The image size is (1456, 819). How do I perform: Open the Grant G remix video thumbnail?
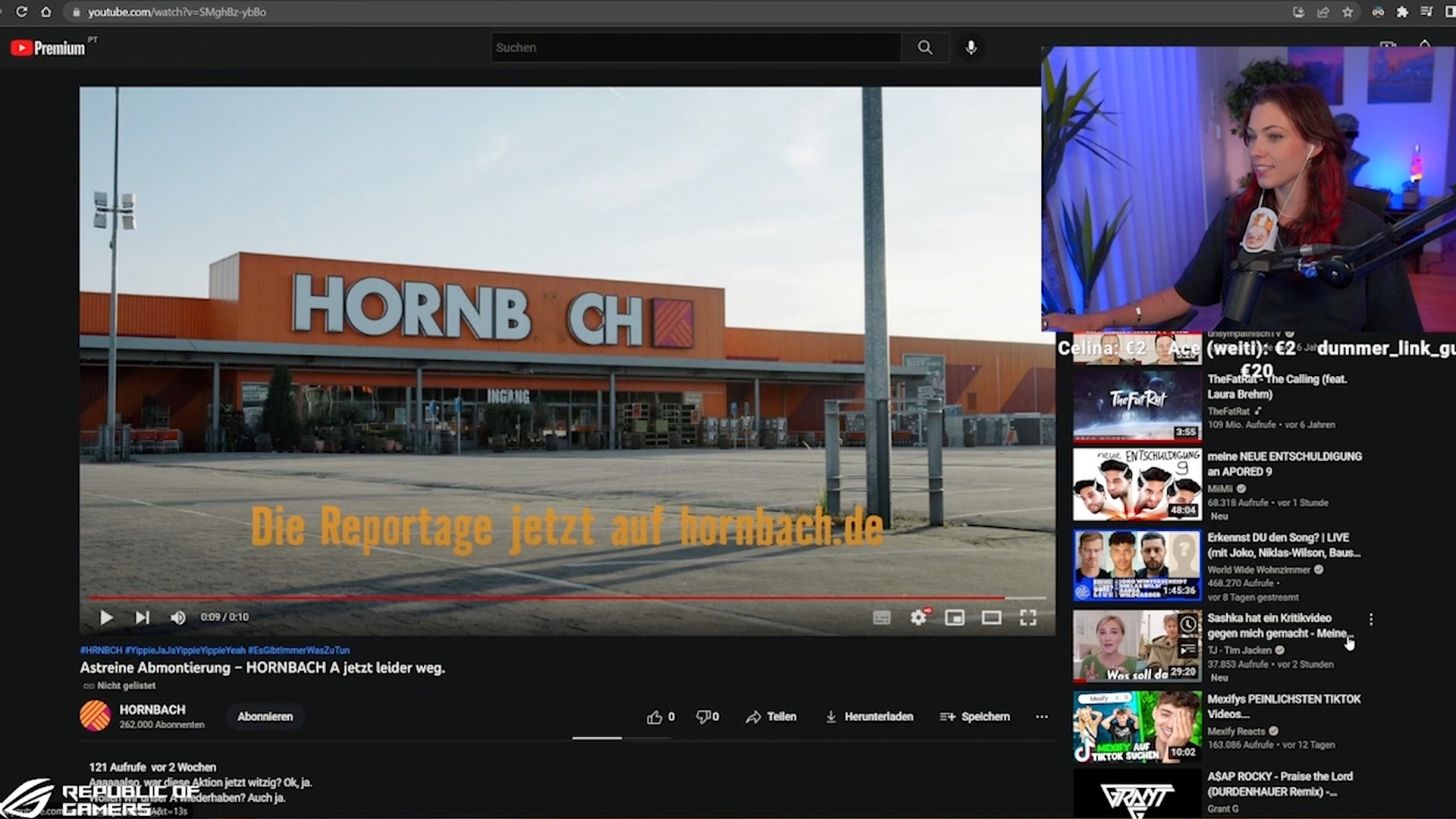click(1137, 795)
